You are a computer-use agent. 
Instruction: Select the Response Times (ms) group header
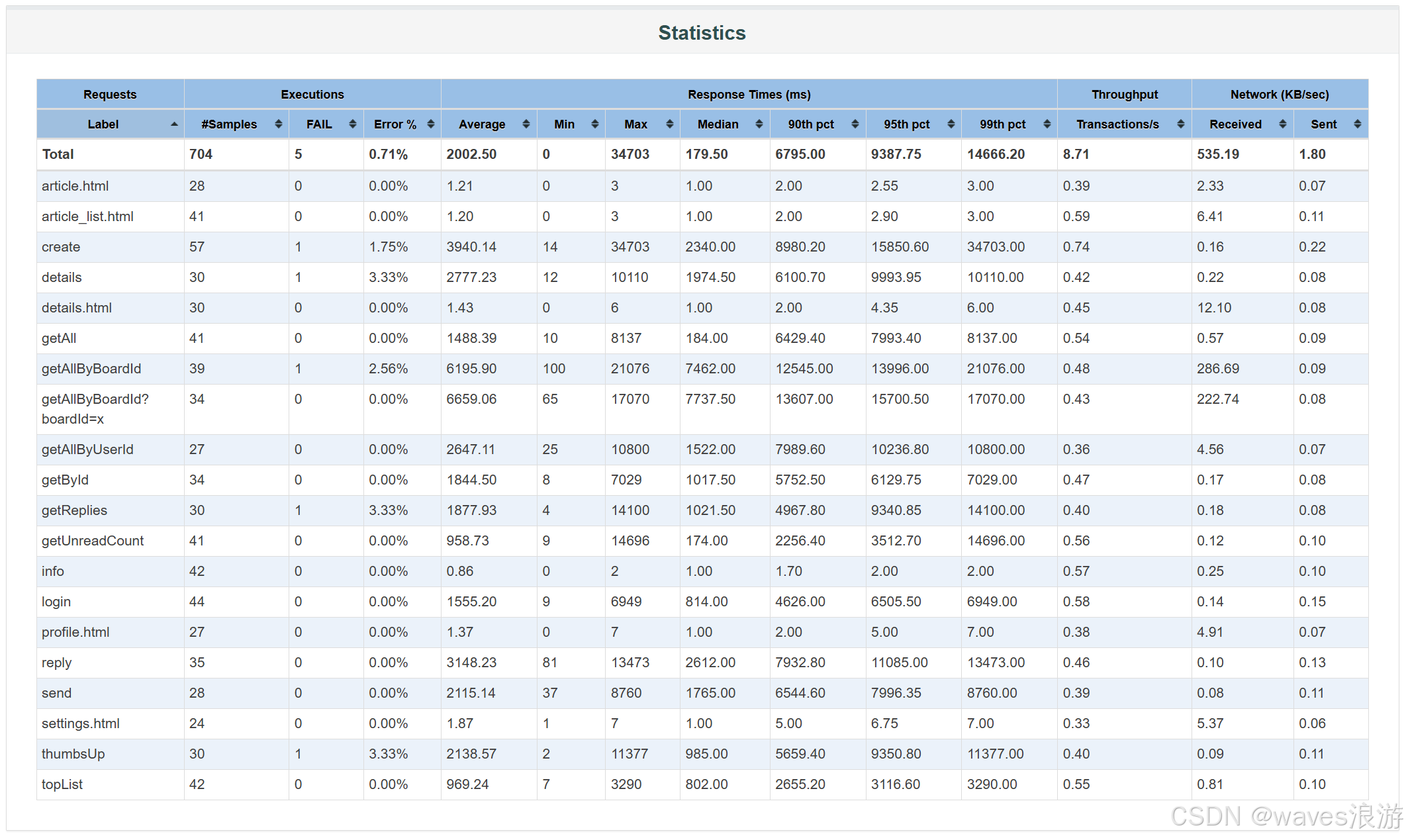tap(749, 95)
